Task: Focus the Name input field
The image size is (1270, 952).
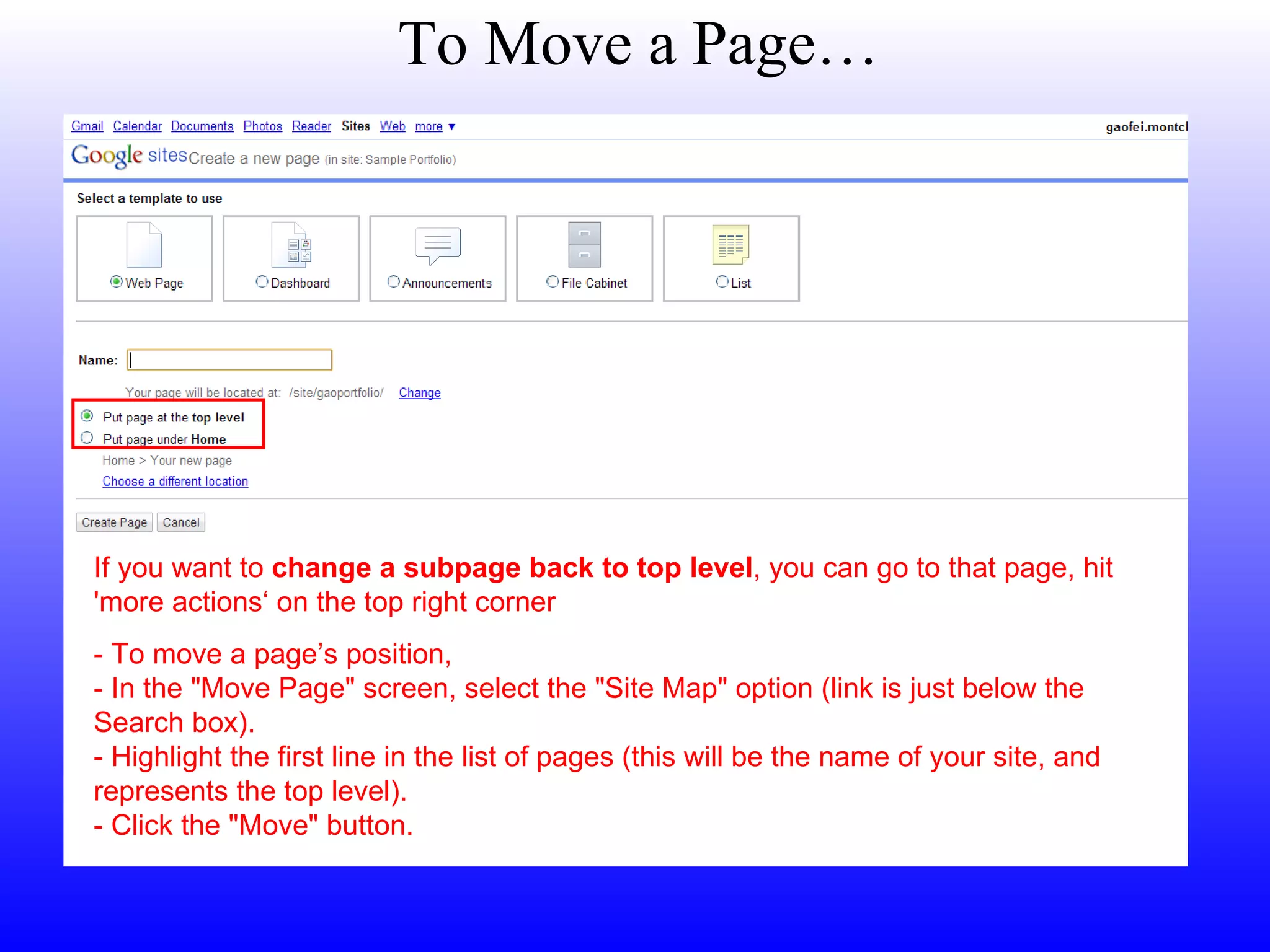Action: (x=229, y=360)
